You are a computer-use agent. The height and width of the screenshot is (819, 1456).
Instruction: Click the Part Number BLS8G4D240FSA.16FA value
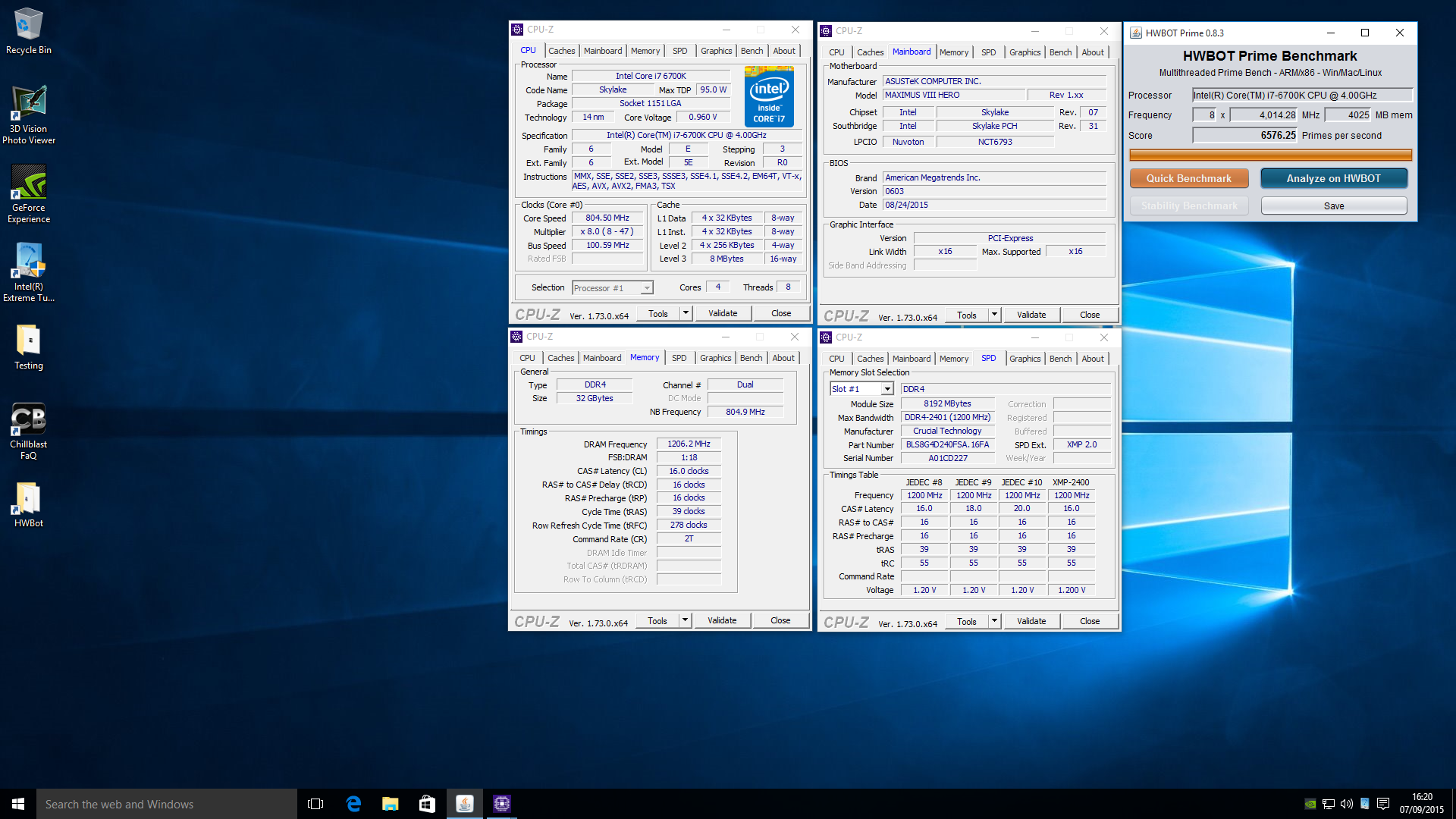[948, 445]
